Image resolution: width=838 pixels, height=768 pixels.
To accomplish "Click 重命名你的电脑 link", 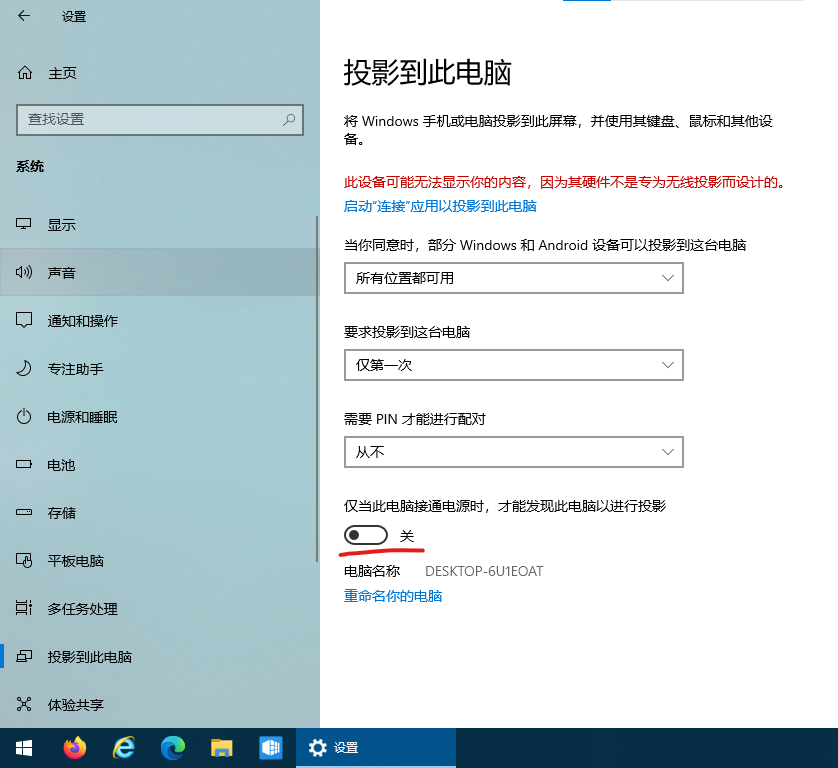I will [393, 594].
